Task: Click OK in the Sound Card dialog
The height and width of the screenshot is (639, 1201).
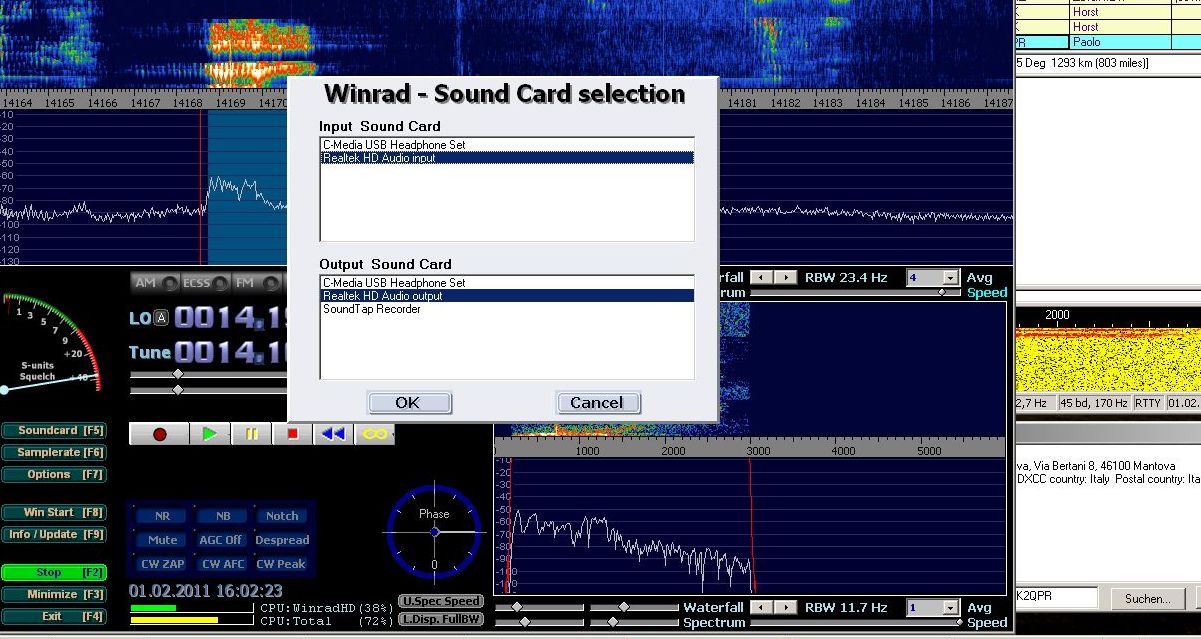Action: coord(408,403)
